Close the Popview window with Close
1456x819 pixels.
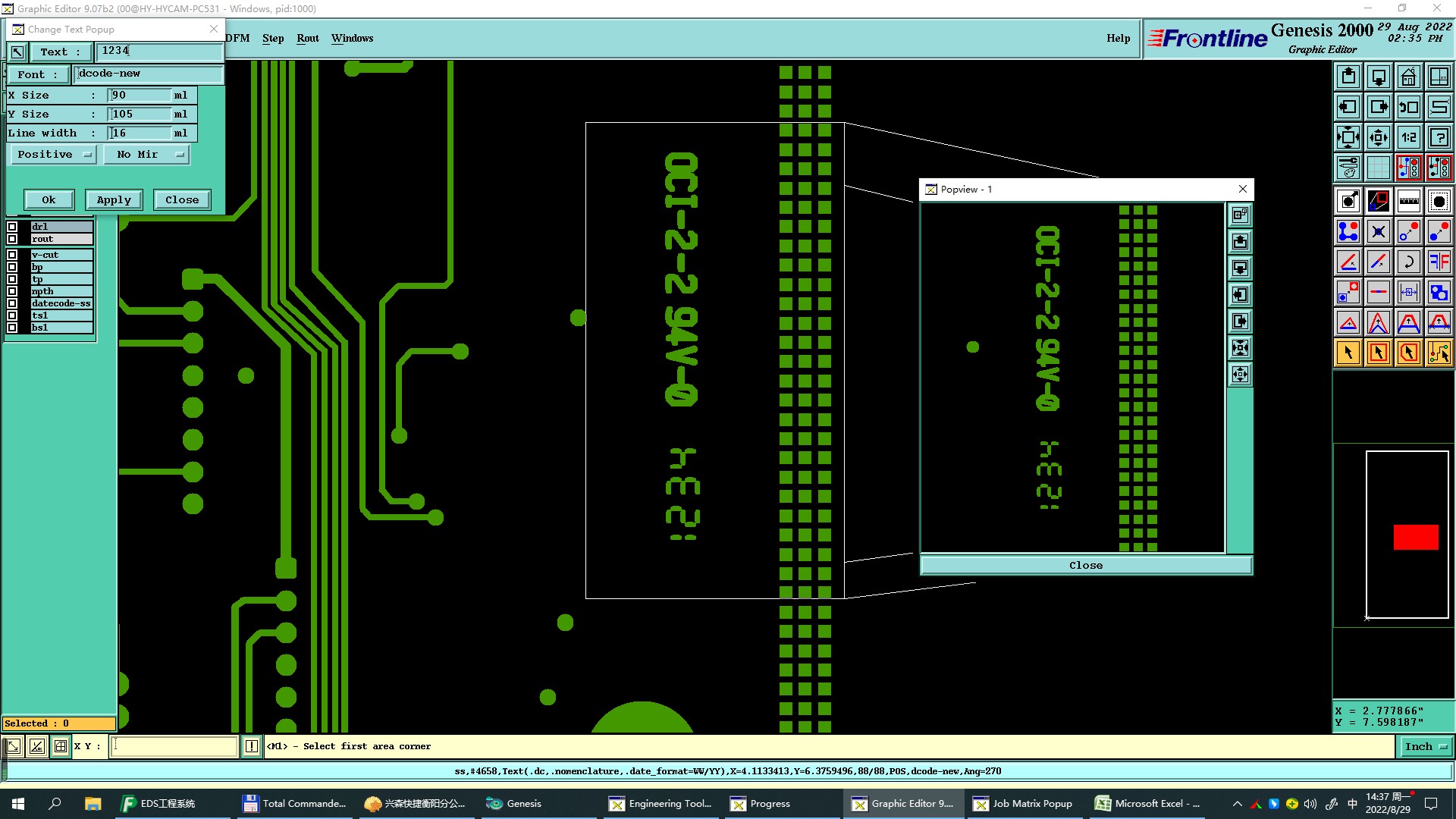click(x=1085, y=566)
